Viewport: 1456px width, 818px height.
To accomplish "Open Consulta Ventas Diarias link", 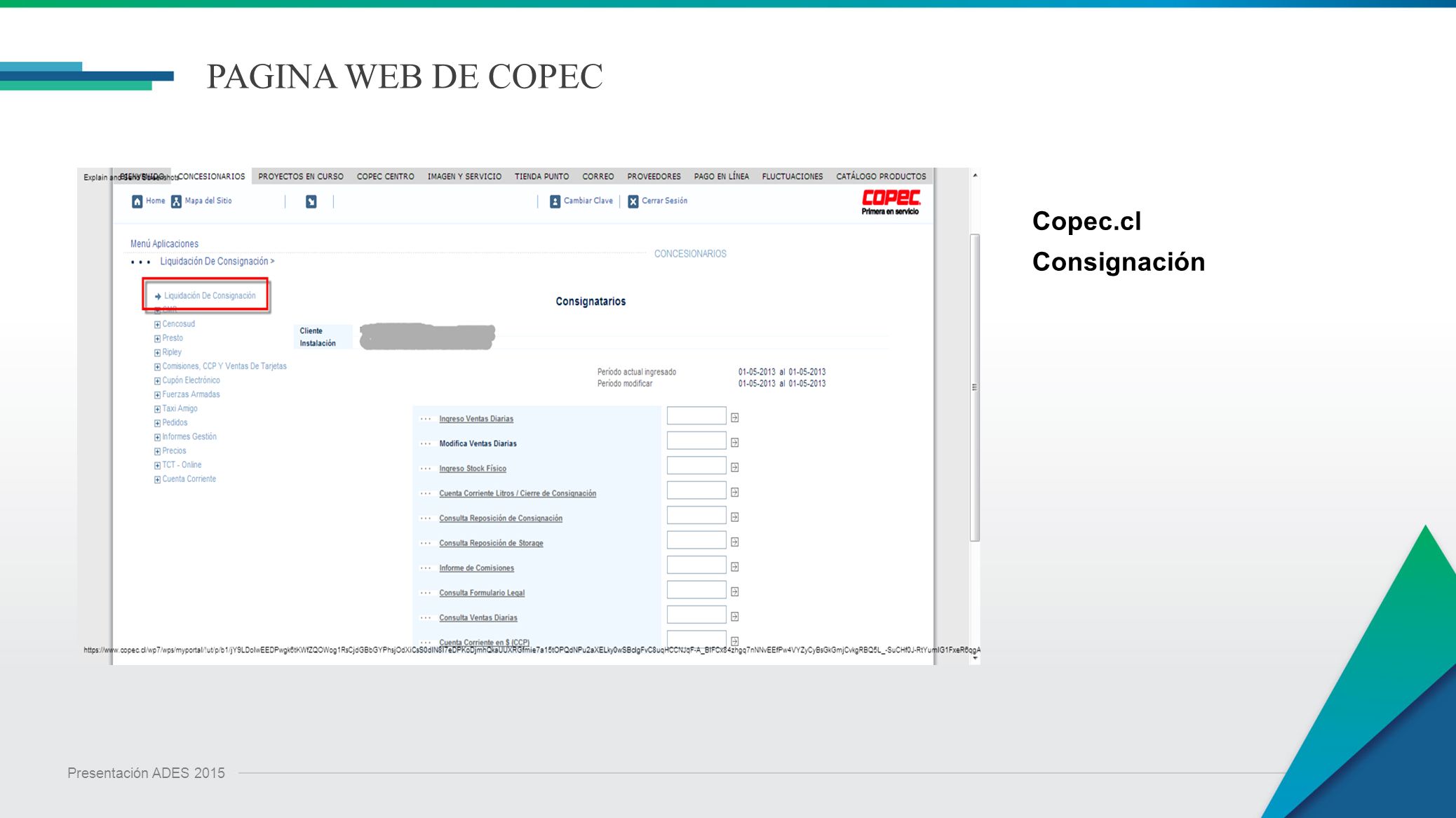I will pyautogui.click(x=478, y=618).
